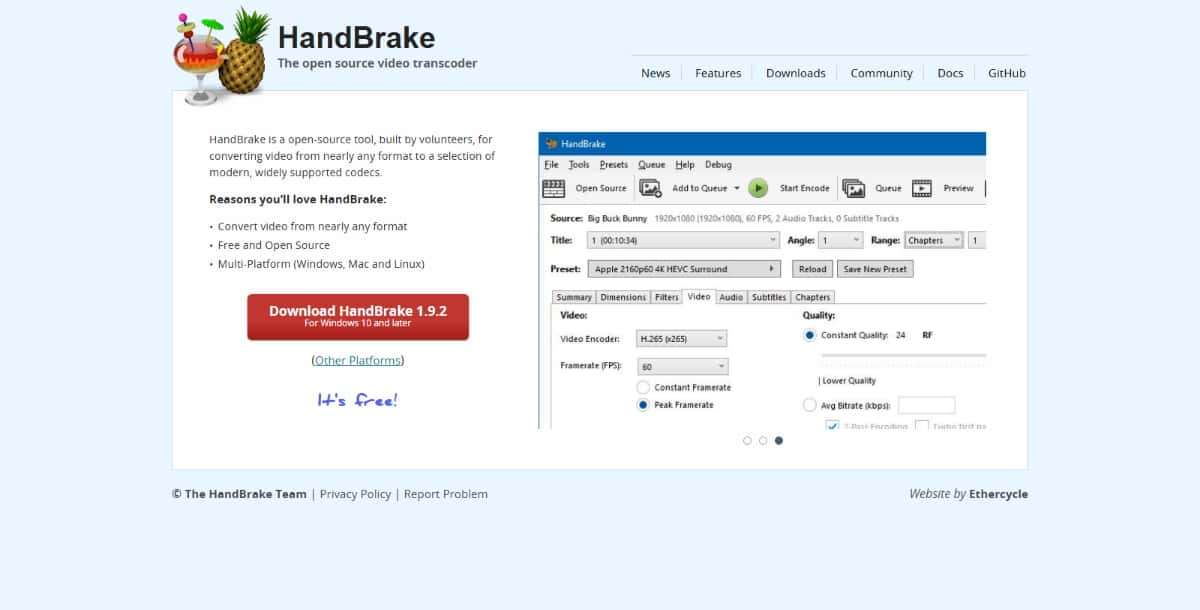Viewport: 1200px width, 610px height.
Task: Open the Help menu
Action: [x=685, y=165]
